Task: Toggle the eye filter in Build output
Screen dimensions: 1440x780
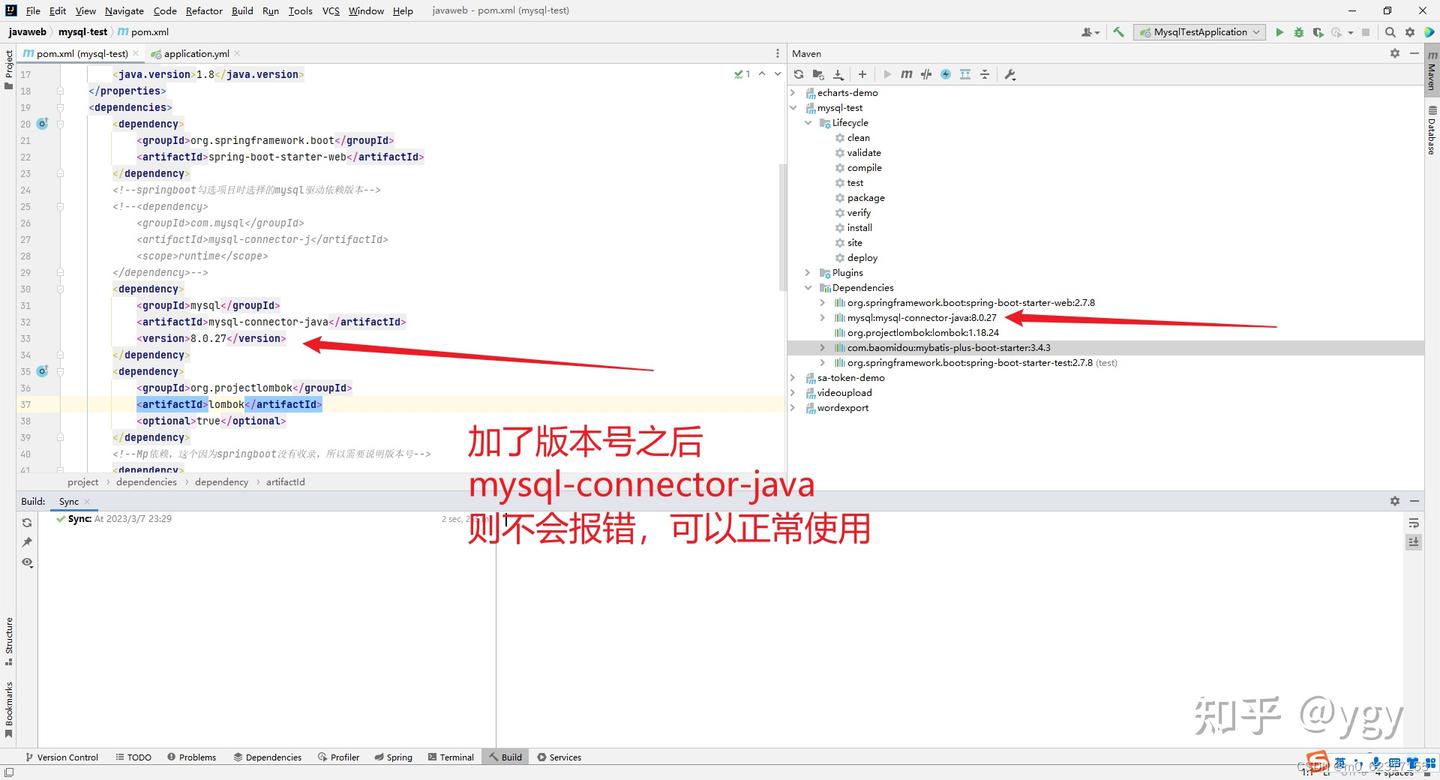Action: tap(27, 562)
